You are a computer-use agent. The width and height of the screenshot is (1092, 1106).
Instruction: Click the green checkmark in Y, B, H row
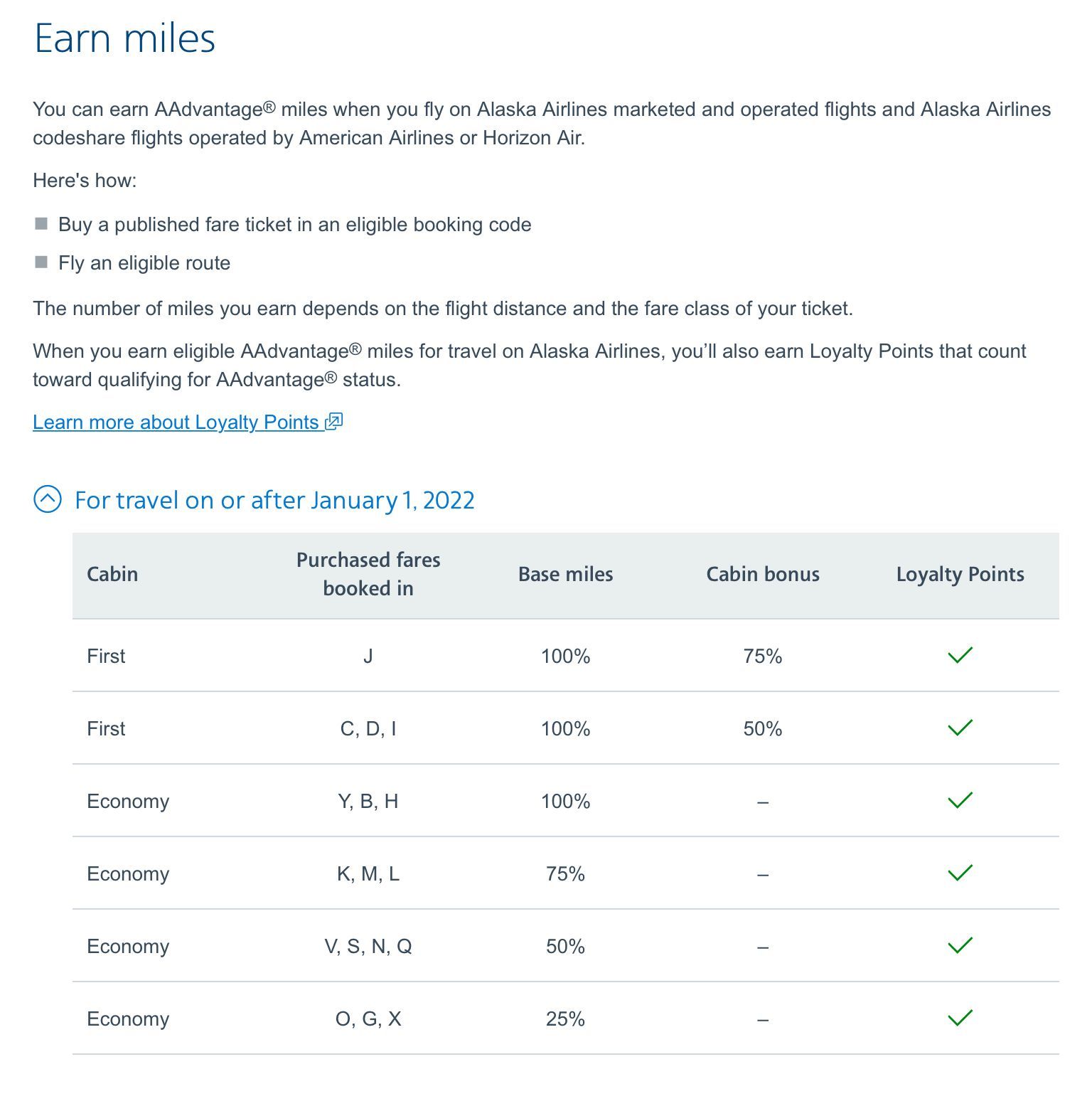click(x=960, y=800)
